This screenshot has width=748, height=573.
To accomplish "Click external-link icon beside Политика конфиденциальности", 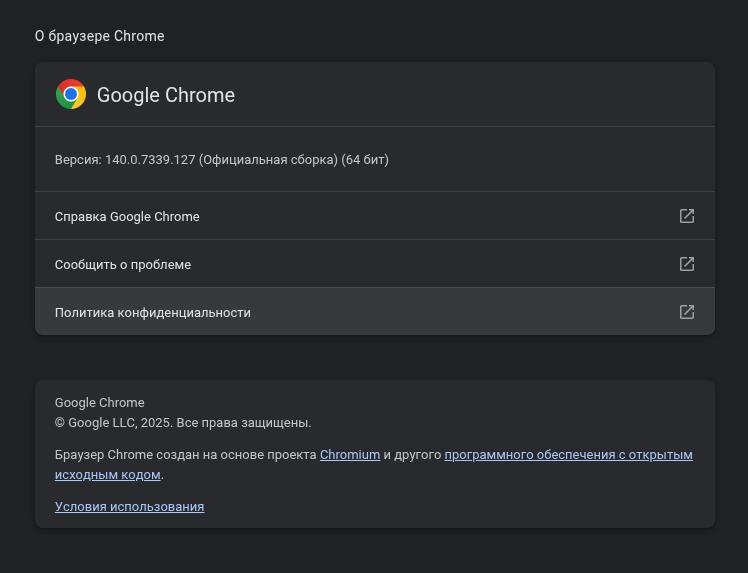I will click(687, 312).
